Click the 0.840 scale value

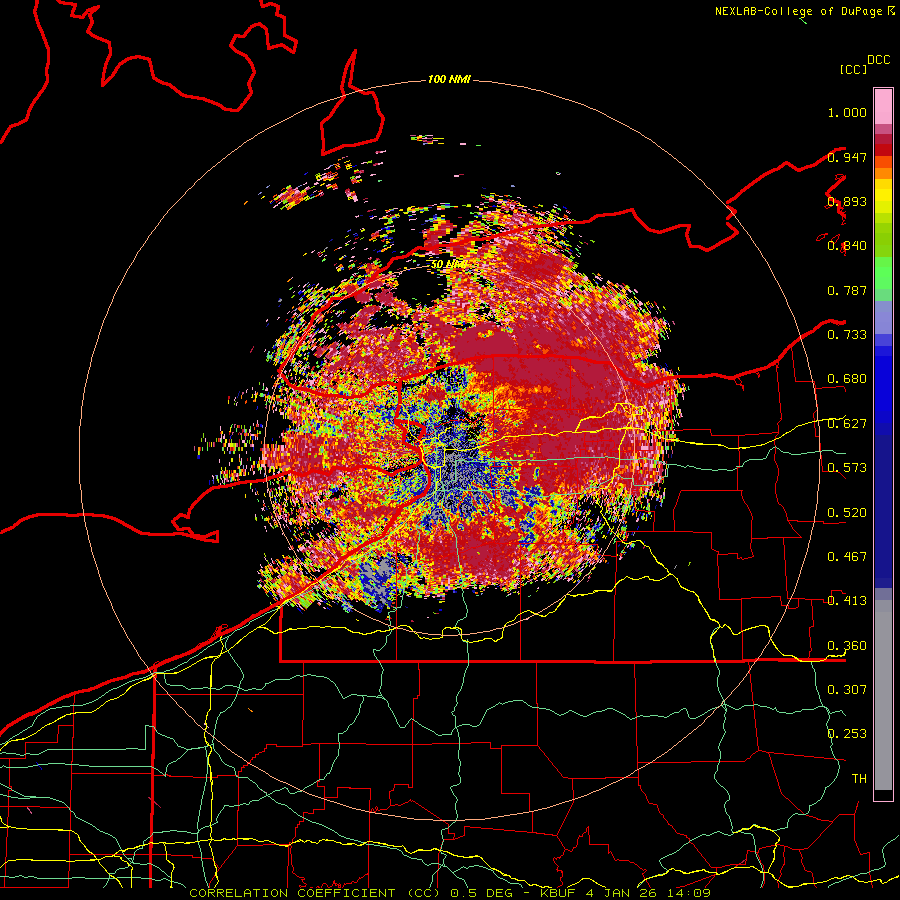click(847, 246)
